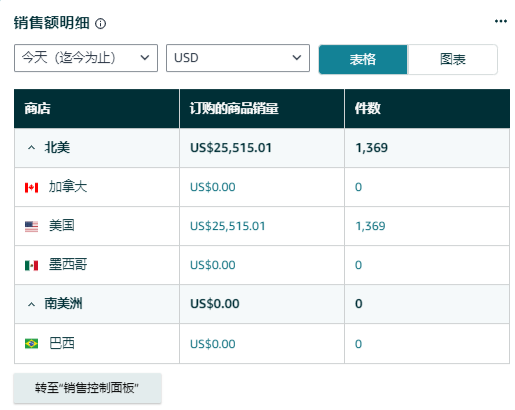
Task: Open the Brazil sales US$0.00 link
Action: point(213,344)
